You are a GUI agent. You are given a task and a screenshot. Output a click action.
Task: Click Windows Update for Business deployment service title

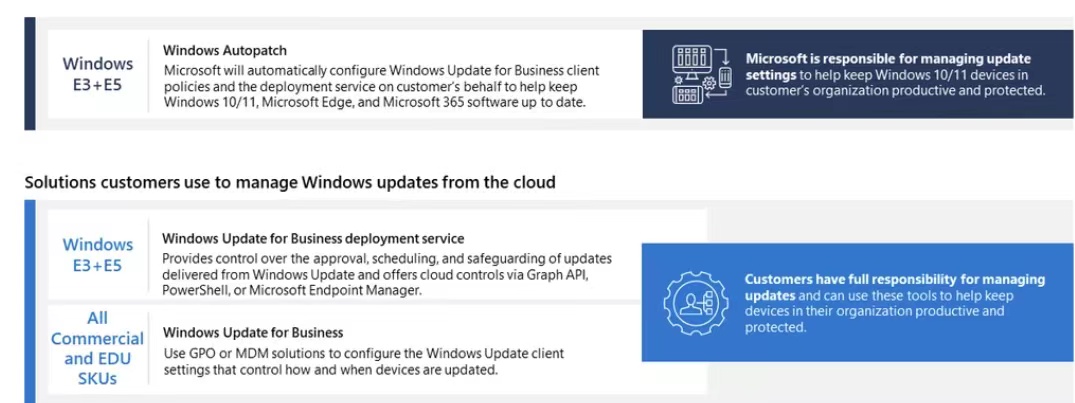(x=313, y=239)
